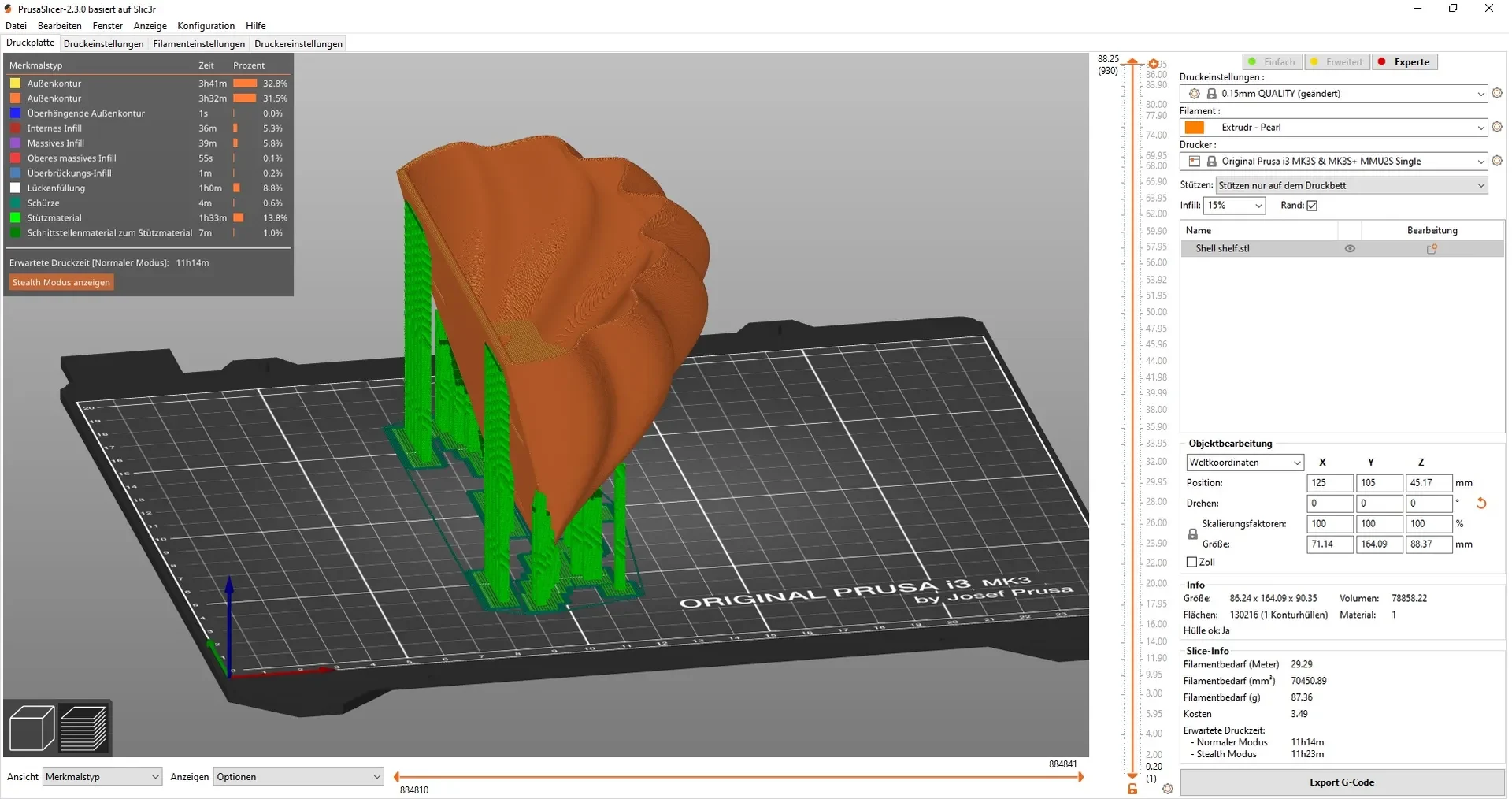Viewport: 1512px width, 799px height.
Task: Switch to the Druckeinstellungen tab
Action: click(x=104, y=44)
